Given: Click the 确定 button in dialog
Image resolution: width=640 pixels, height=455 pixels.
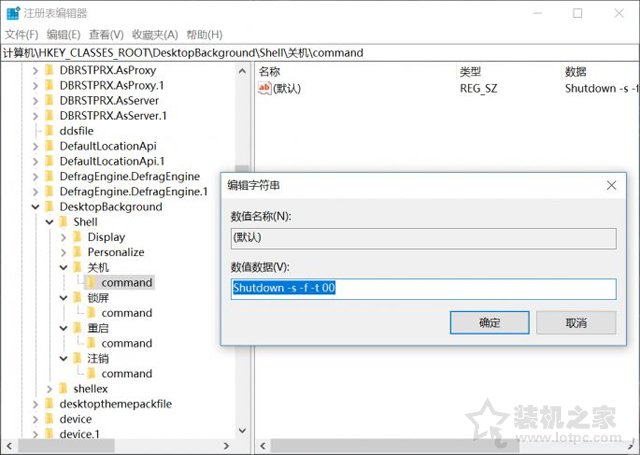Looking at the screenshot, I should click(489, 323).
